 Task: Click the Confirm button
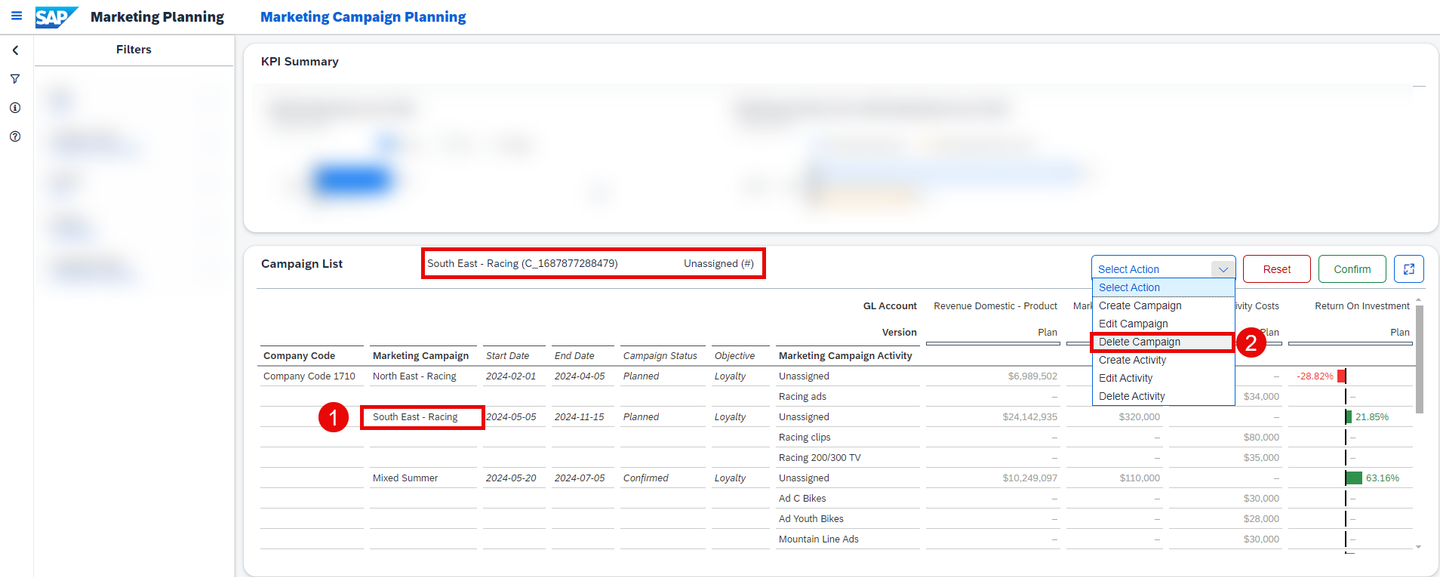pyautogui.click(x=1352, y=269)
